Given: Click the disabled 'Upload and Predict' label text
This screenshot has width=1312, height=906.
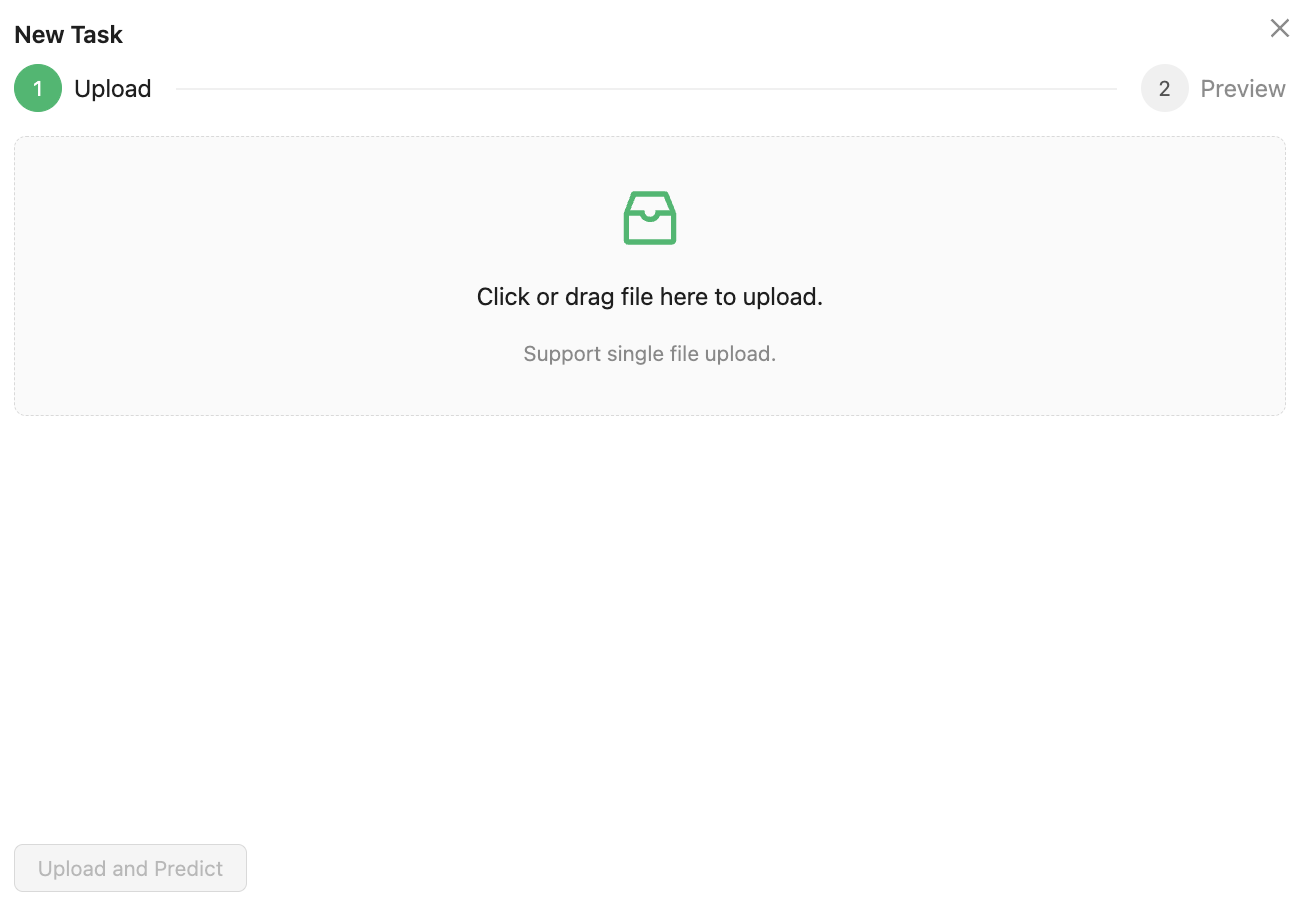Looking at the screenshot, I should (130, 868).
